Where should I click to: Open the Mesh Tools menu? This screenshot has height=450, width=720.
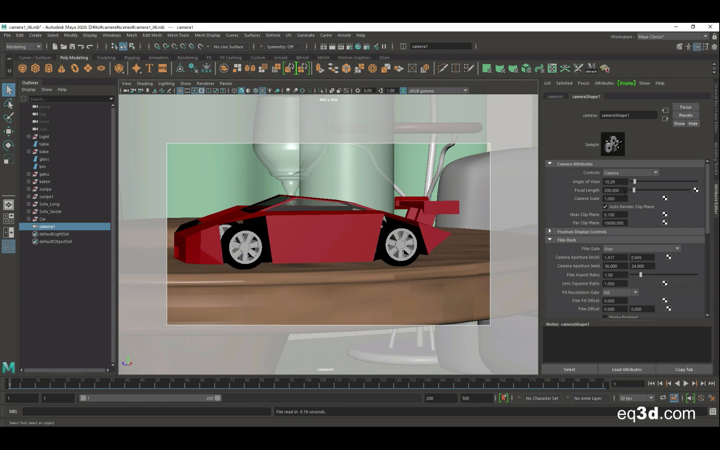tap(178, 35)
